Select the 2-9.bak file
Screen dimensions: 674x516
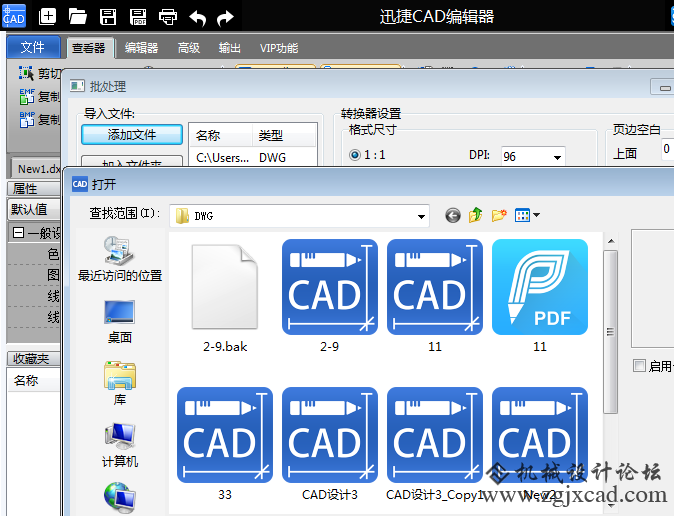point(225,298)
